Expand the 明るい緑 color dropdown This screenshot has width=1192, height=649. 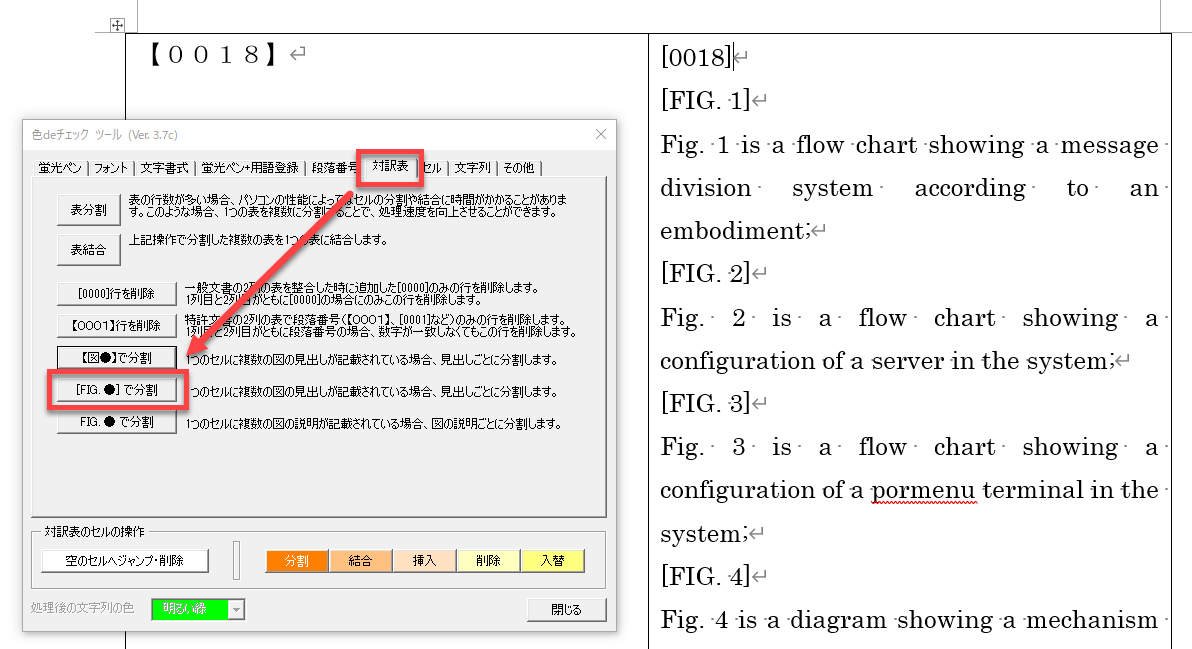tap(236, 609)
